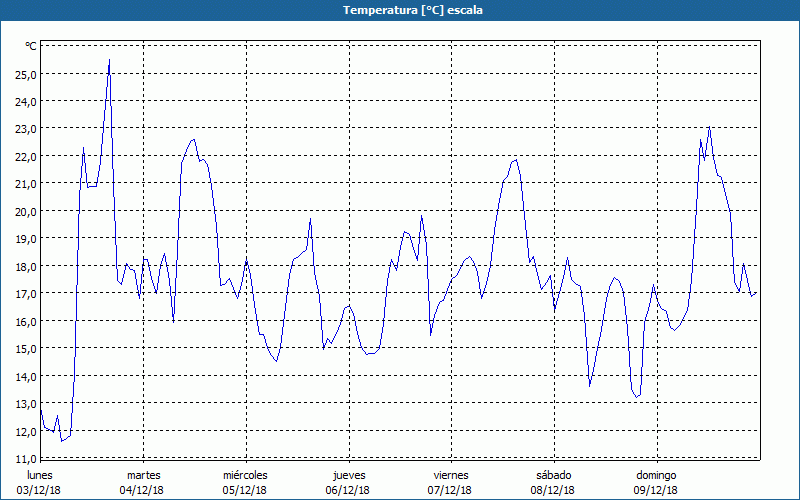Select the 25,0 y-axis label
Screen dimensions: 800x500
click(26, 74)
